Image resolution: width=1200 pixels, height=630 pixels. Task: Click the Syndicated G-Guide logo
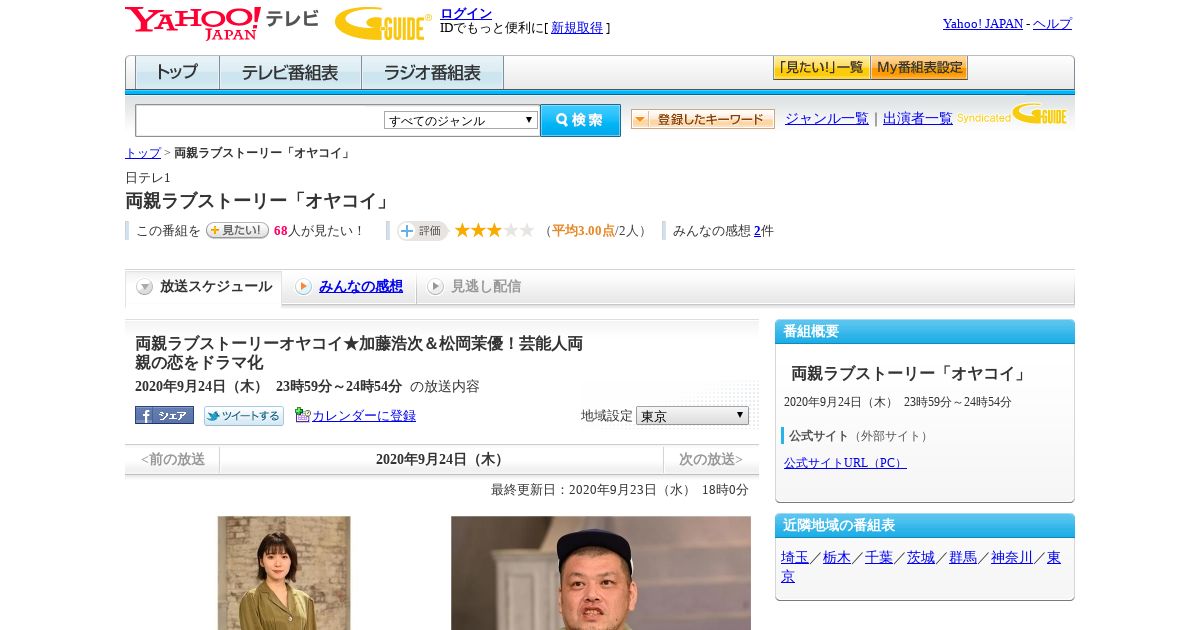tap(1012, 115)
